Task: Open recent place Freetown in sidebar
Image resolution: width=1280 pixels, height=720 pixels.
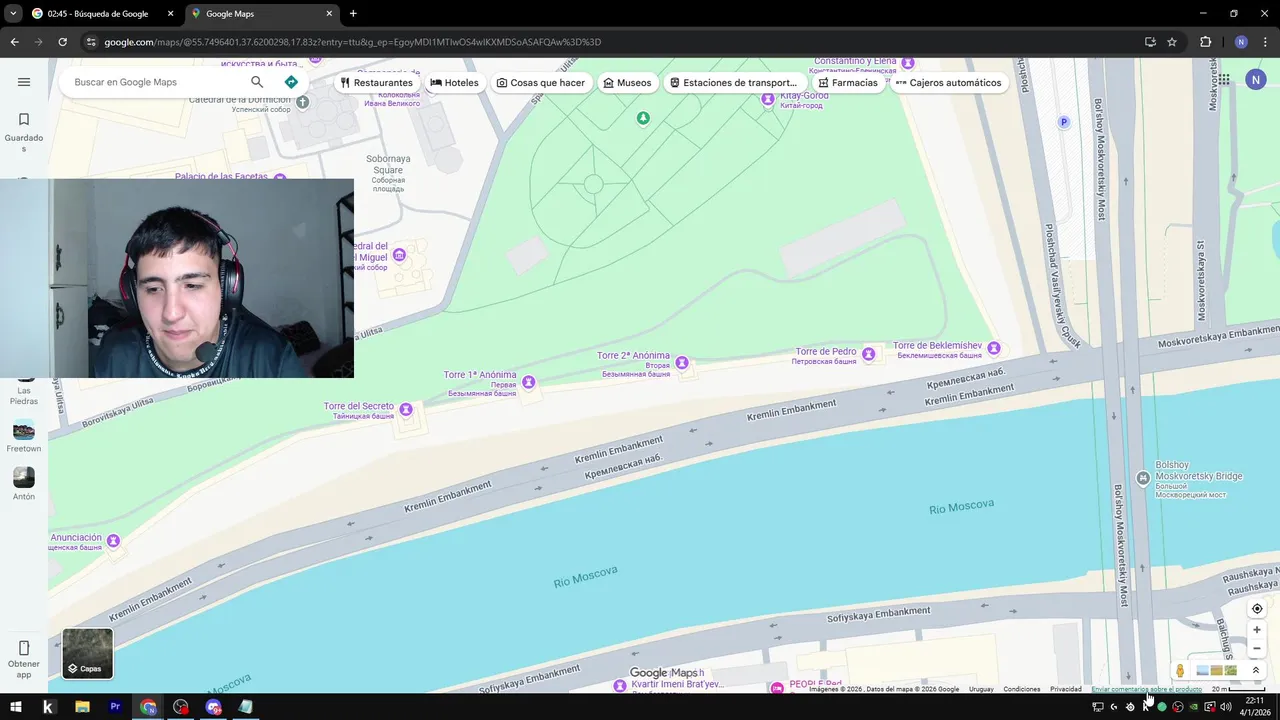Action: (24, 437)
